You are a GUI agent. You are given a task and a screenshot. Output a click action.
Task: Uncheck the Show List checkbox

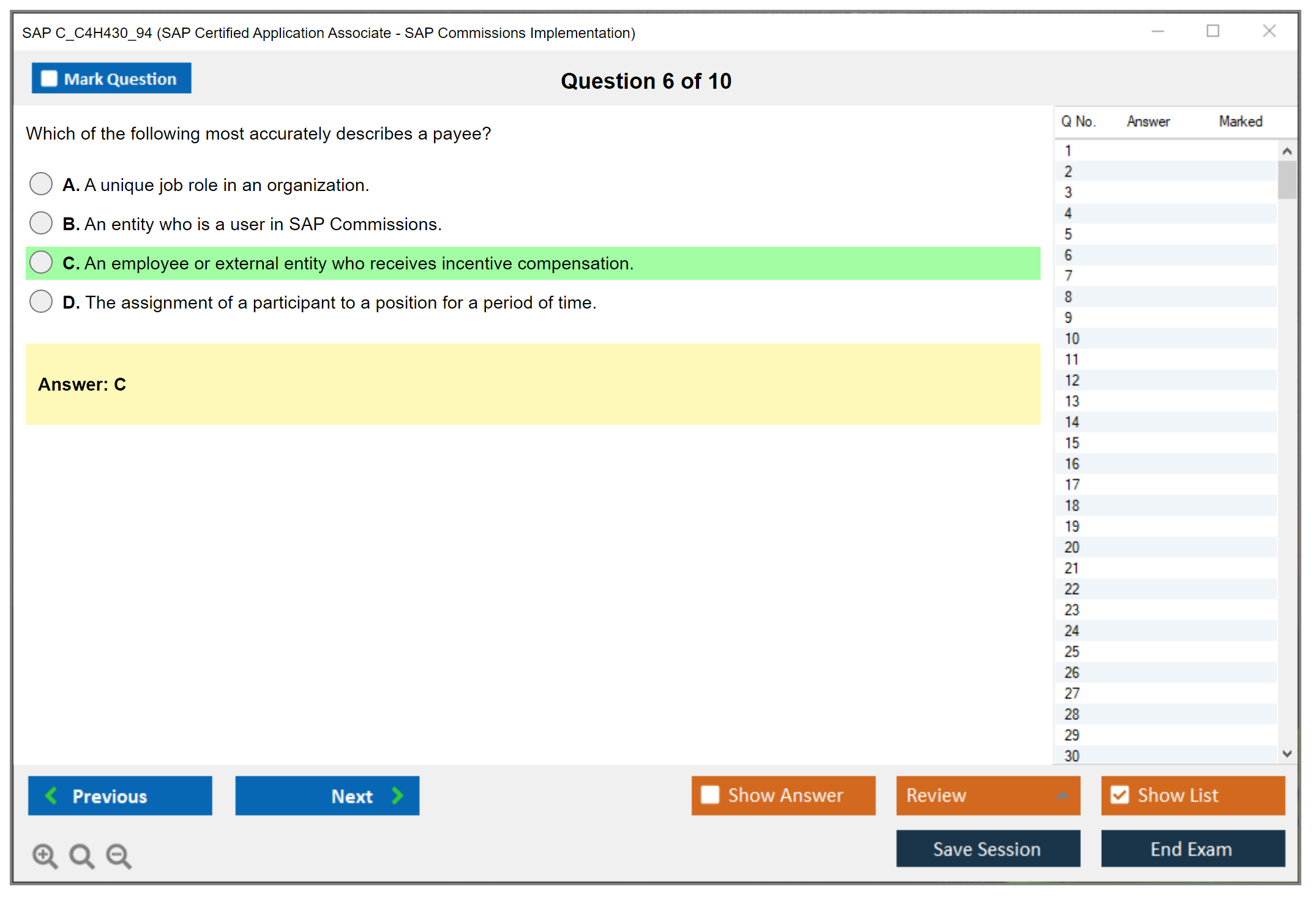click(1120, 795)
